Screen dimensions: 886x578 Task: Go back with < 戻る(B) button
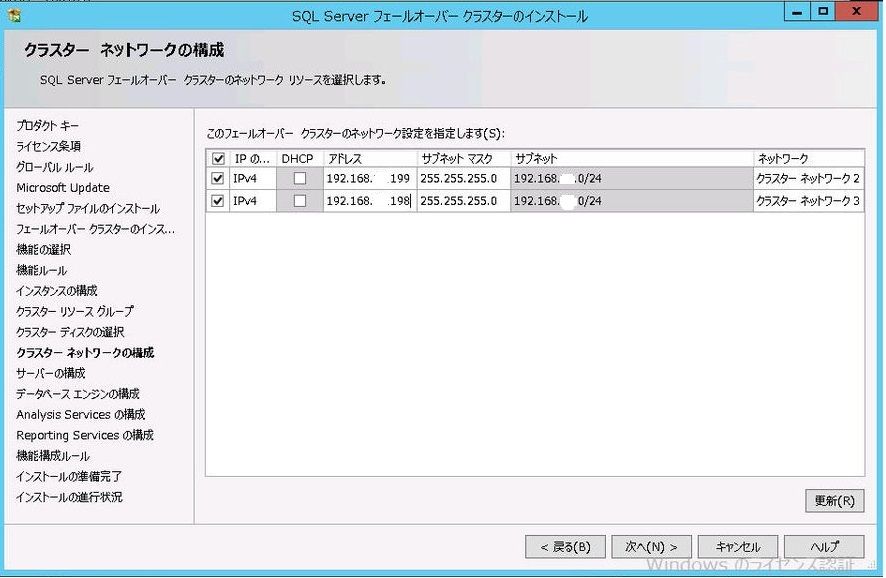point(565,547)
